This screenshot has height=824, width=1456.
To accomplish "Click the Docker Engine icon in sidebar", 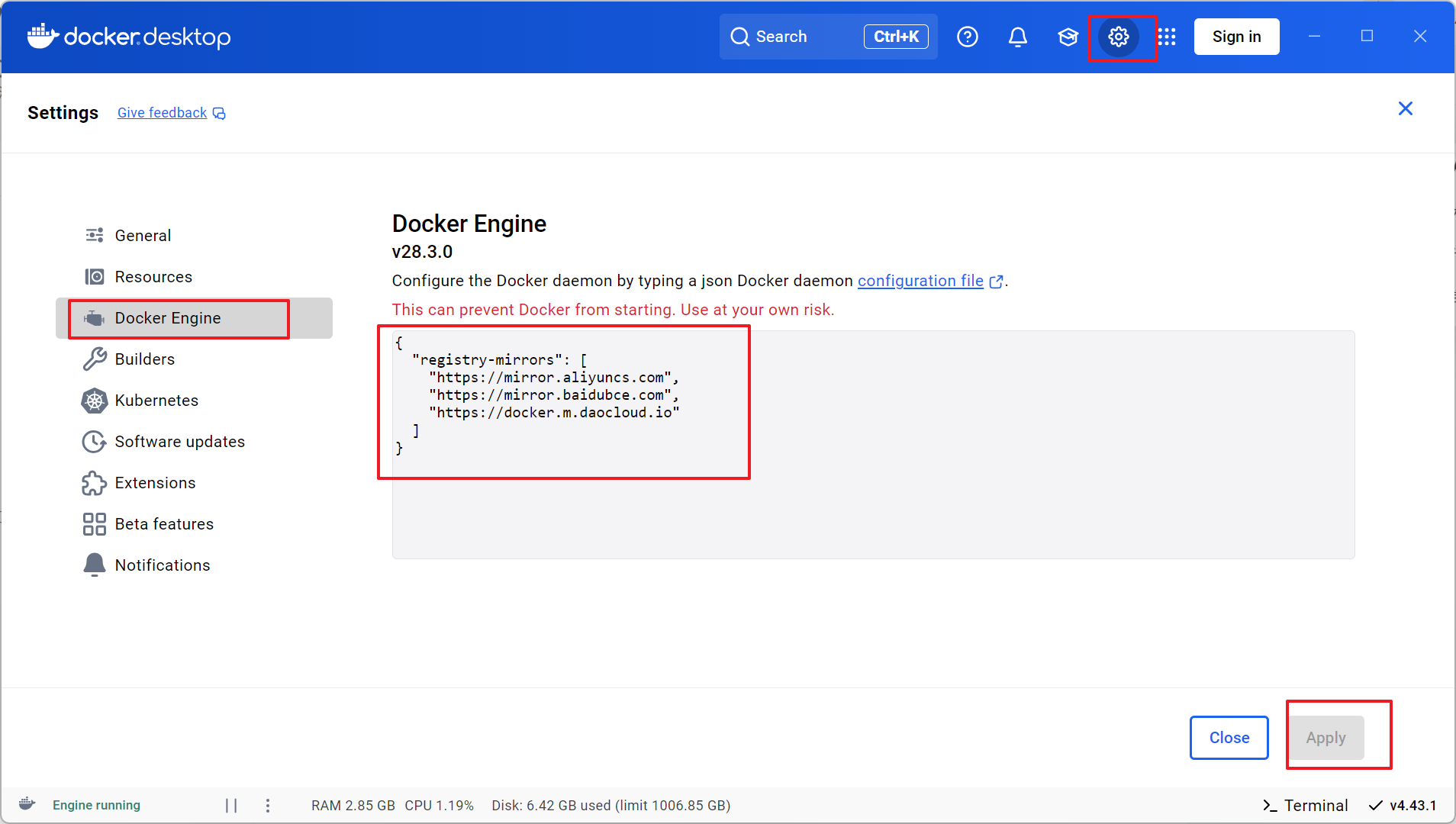I will click(x=95, y=318).
